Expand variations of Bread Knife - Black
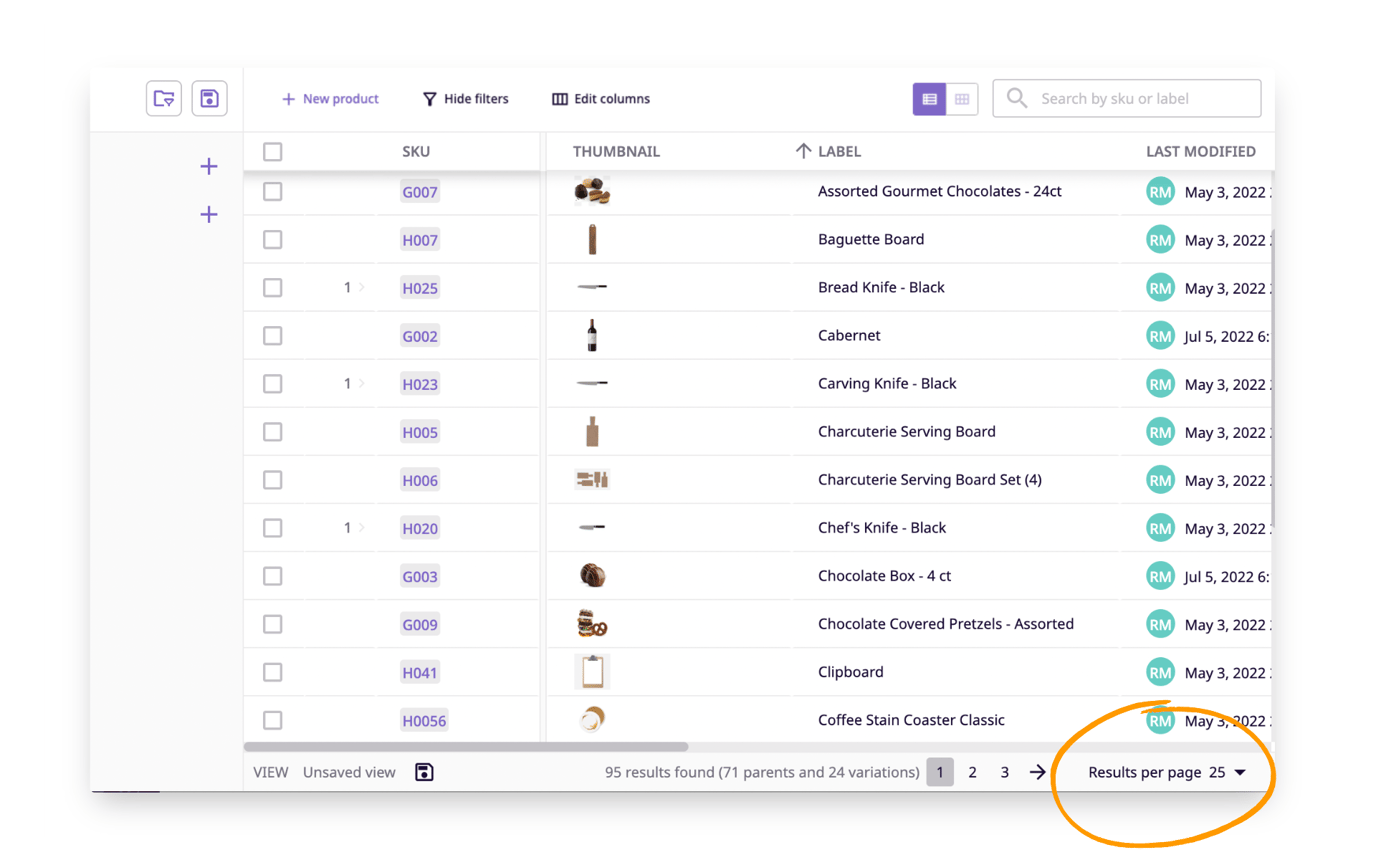Viewport: 1376px width, 860px height. coord(360,287)
